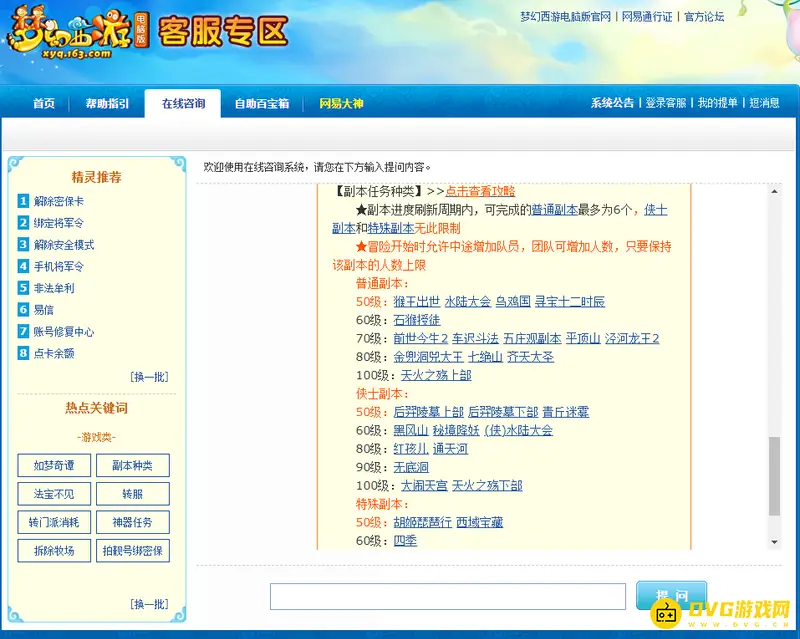Viewport: 800px width, 639px height.
Task: Click the 神器任务 keyword button
Action: (133, 522)
